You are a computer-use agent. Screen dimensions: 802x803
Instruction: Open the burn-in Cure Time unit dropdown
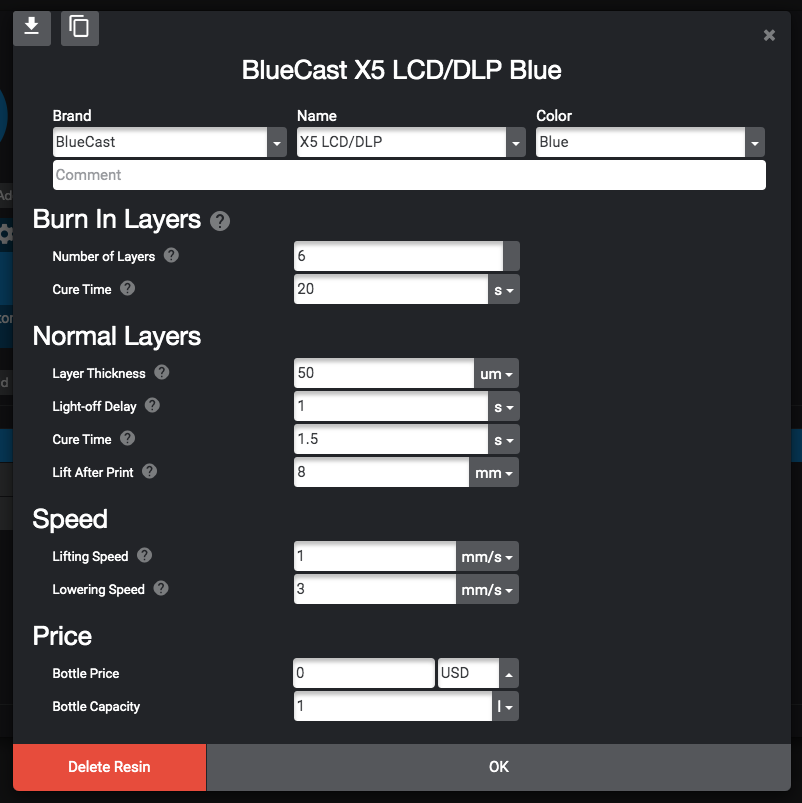[x=504, y=289]
